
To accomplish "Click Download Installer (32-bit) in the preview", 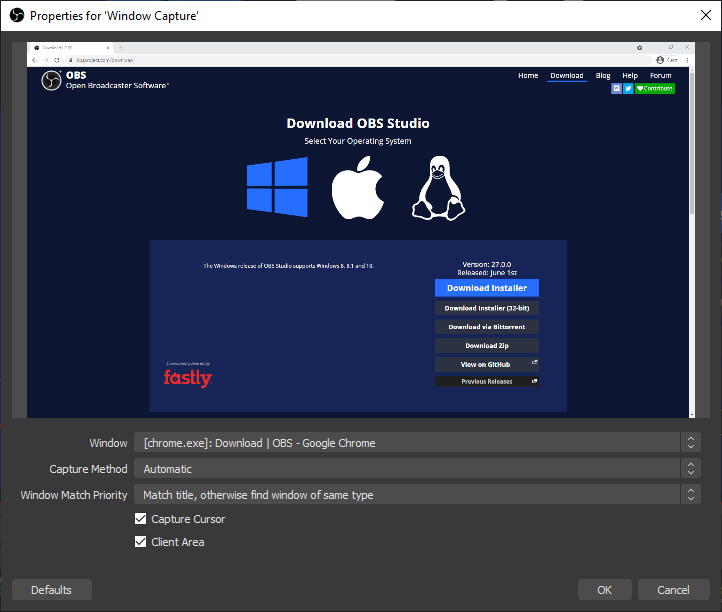I will tap(487, 308).
